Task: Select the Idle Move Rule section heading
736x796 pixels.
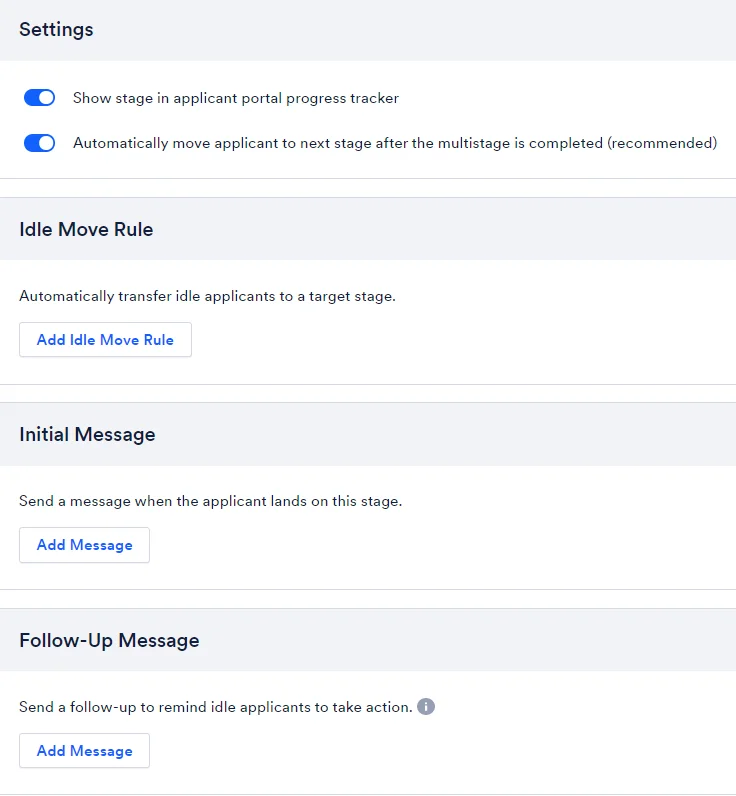Action: point(86,229)
